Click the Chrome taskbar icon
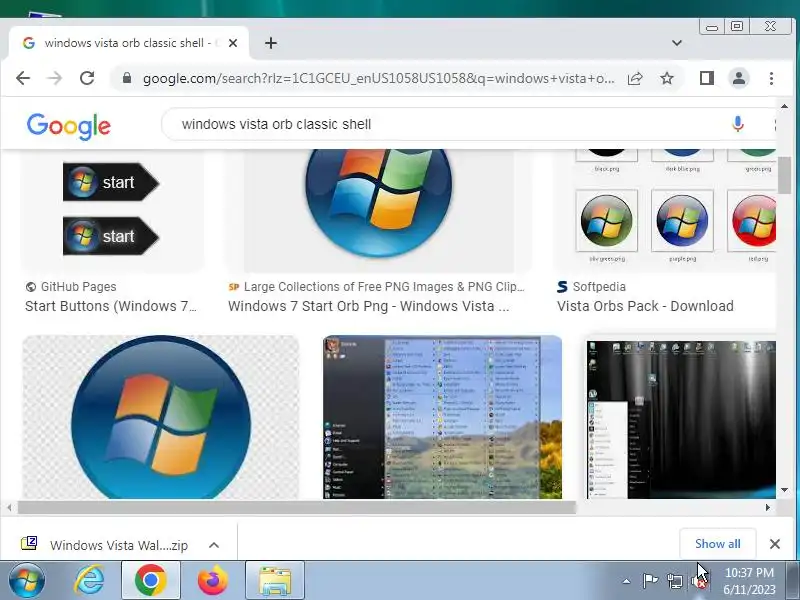Viewport: 800px width, 600px height. pyautogui.click(x=151, y=580)
